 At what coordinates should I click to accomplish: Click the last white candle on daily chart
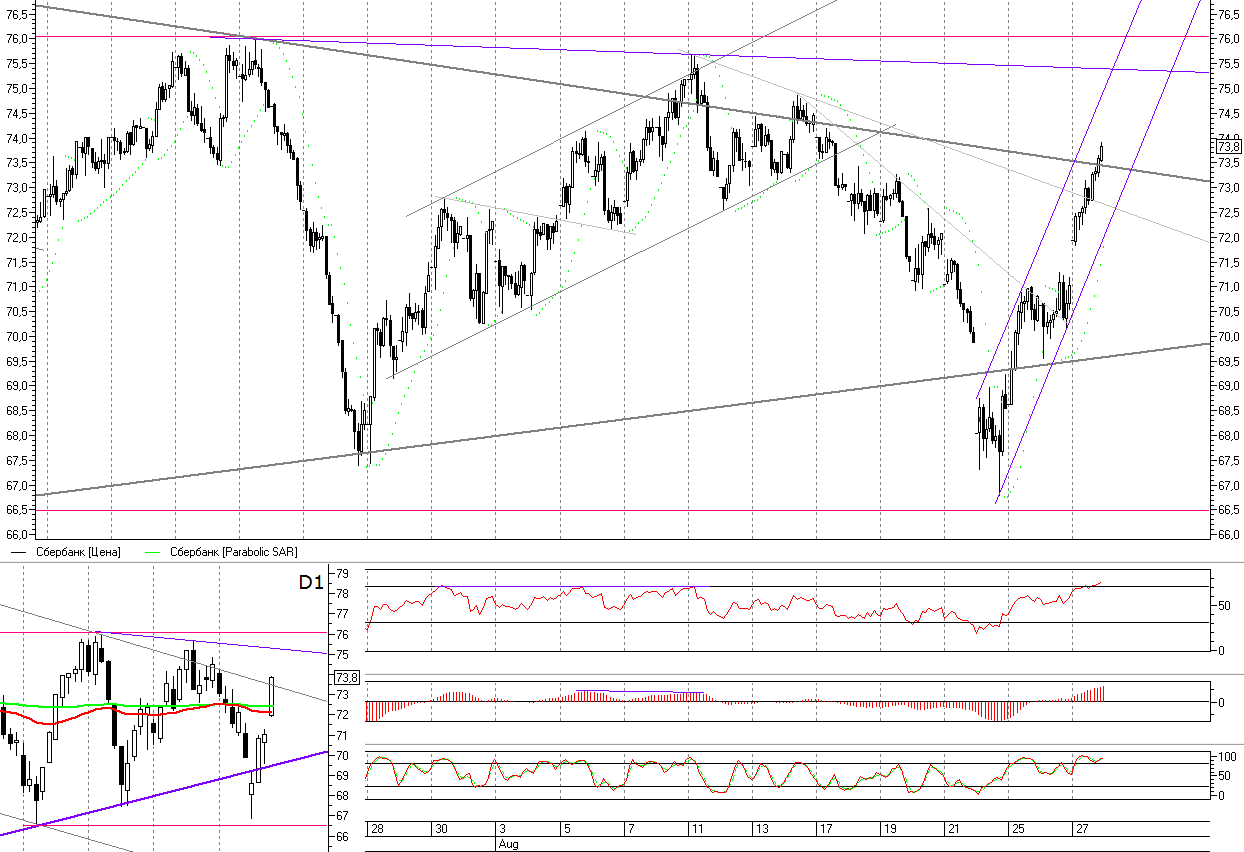click(x=271, y=696)
